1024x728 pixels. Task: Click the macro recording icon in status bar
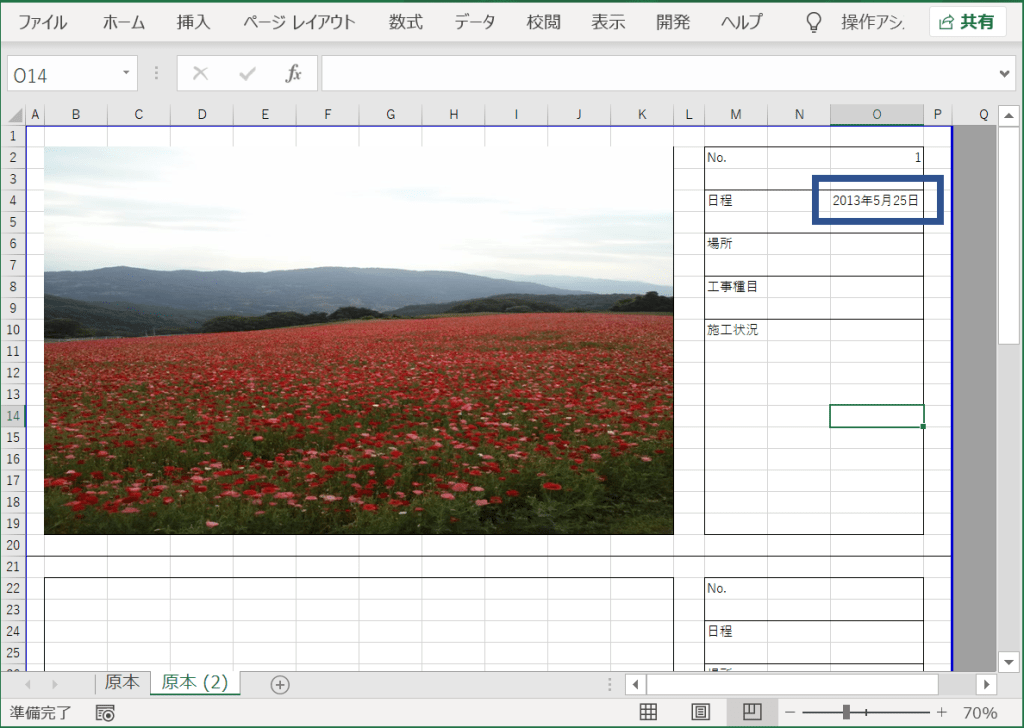[105, 712]
